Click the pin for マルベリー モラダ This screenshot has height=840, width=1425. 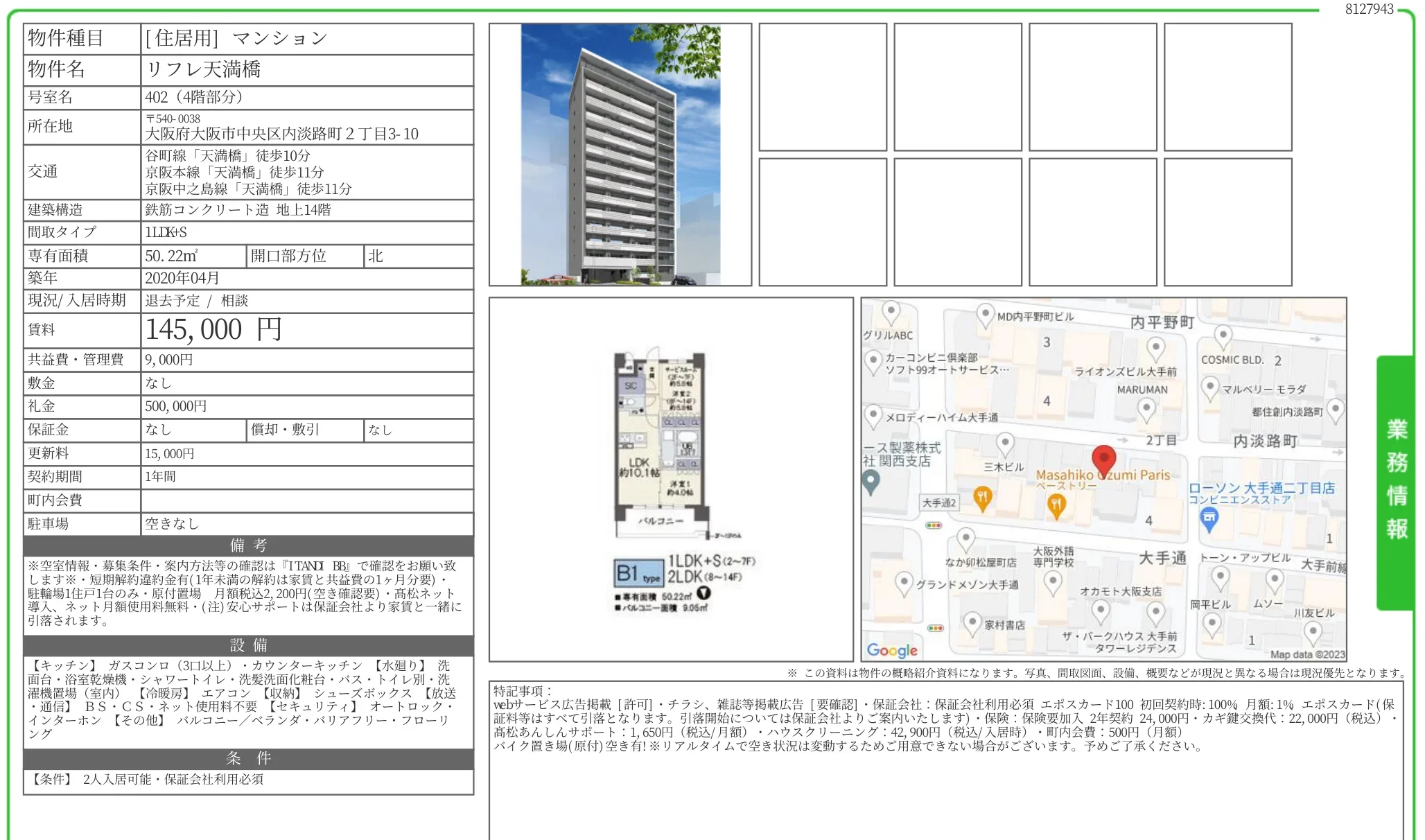point(1209,387)
